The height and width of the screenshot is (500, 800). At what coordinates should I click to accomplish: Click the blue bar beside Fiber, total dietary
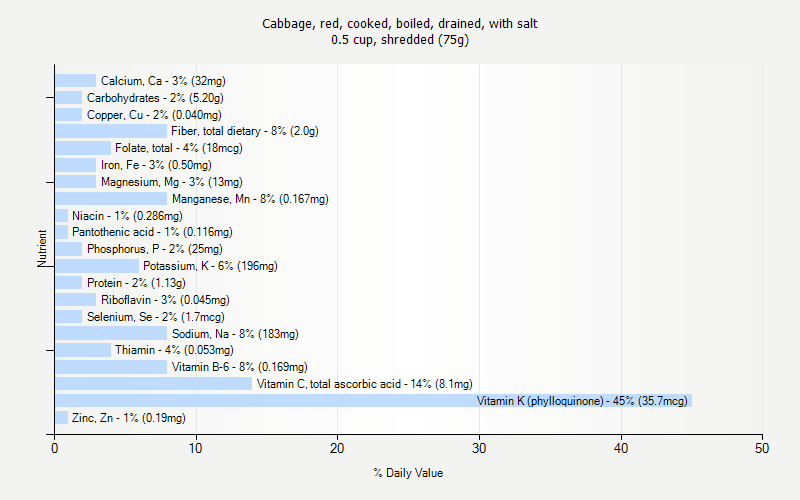click(x=111, y=131)
